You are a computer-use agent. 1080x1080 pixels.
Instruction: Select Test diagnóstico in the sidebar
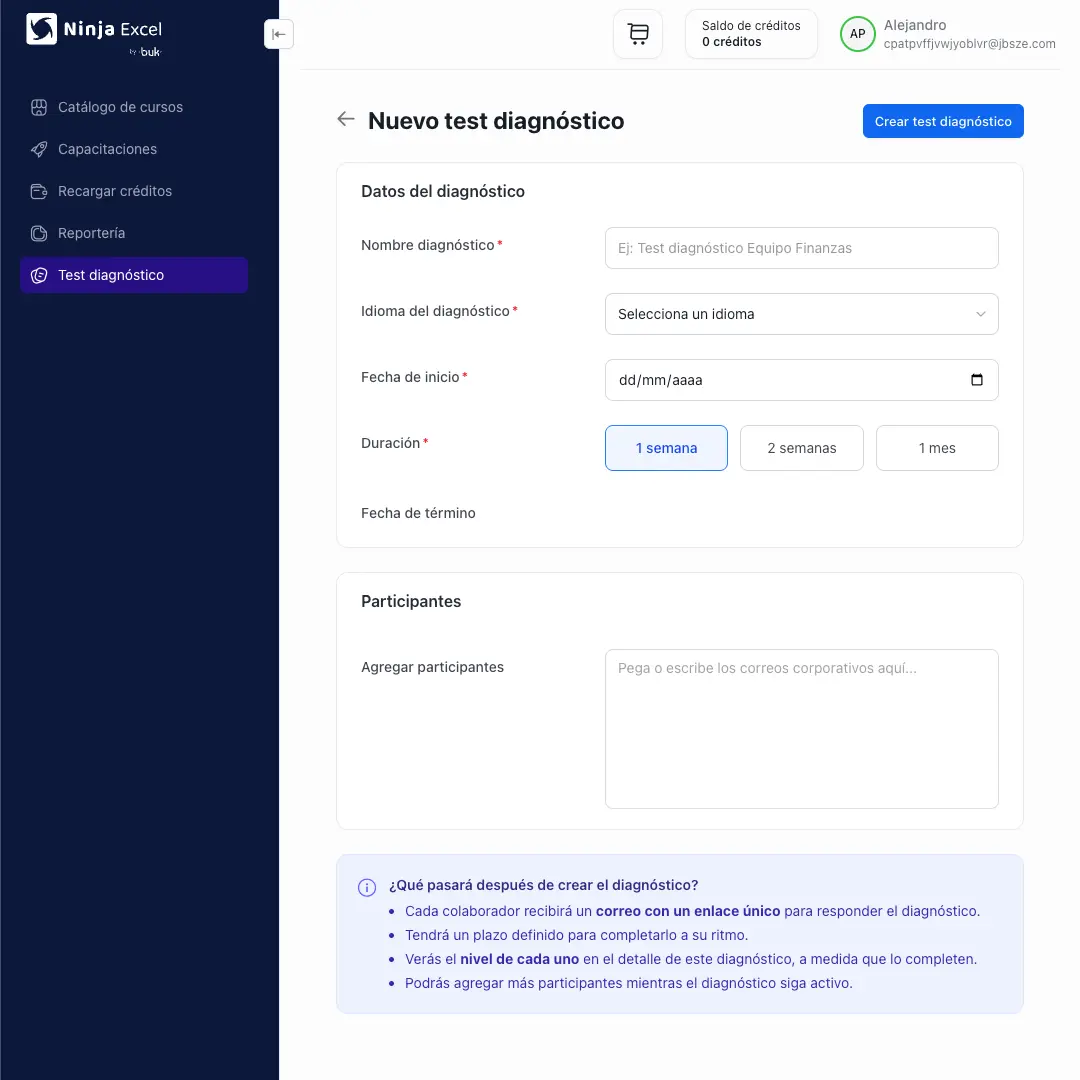(x=134, y=276)
